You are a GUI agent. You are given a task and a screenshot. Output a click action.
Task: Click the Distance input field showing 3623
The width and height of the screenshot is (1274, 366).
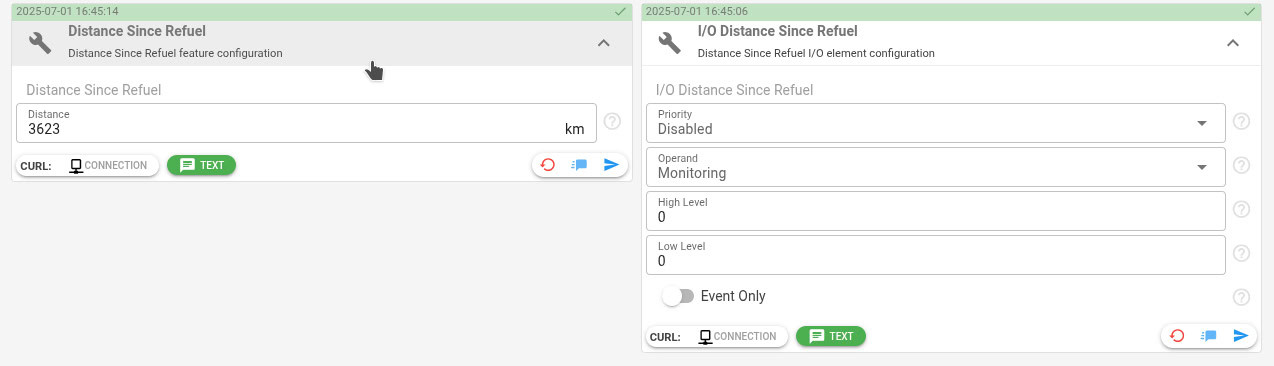306,122
